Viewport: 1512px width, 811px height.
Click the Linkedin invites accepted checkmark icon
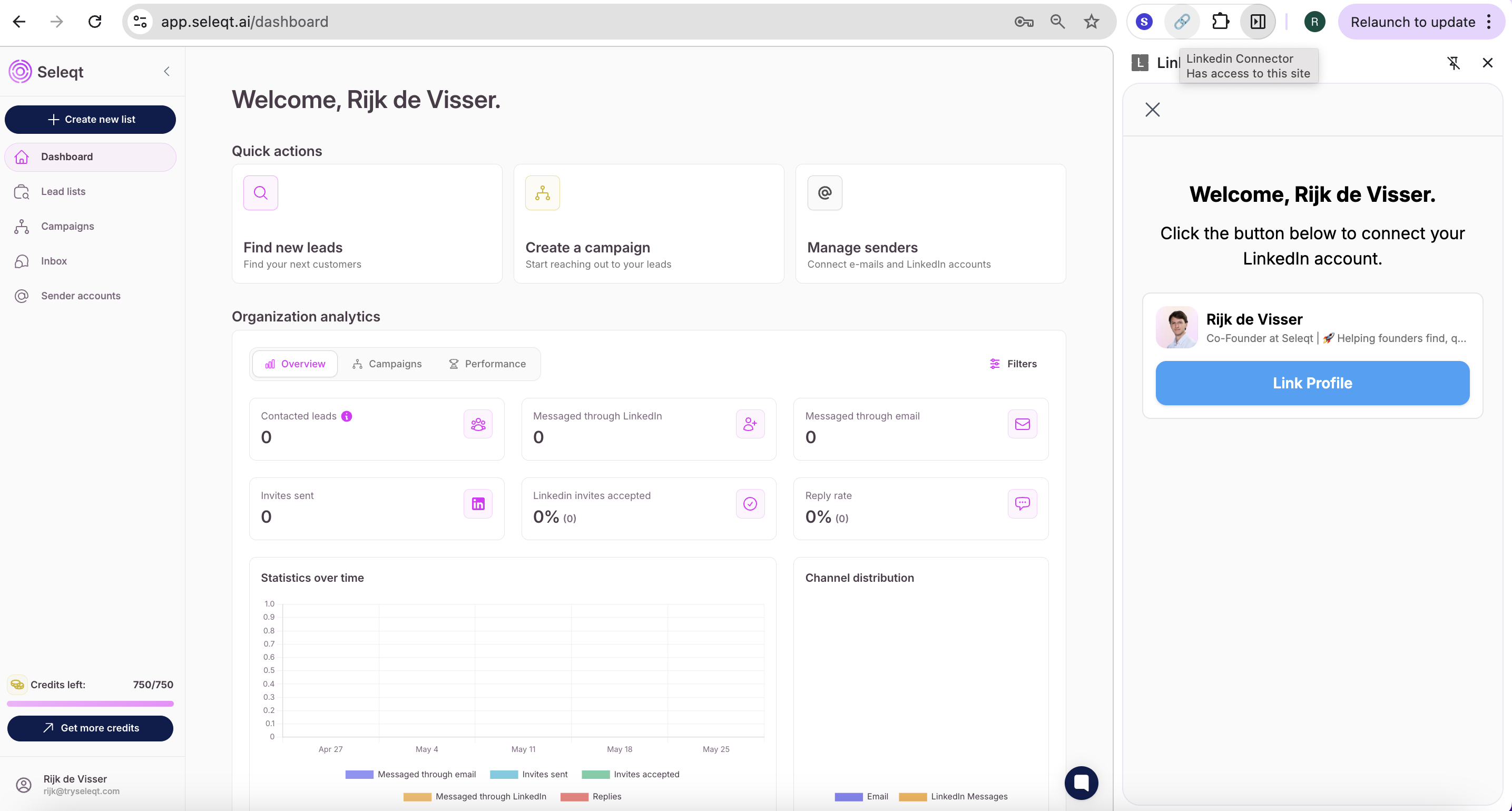pyautogui.click(x=750, y=504)
